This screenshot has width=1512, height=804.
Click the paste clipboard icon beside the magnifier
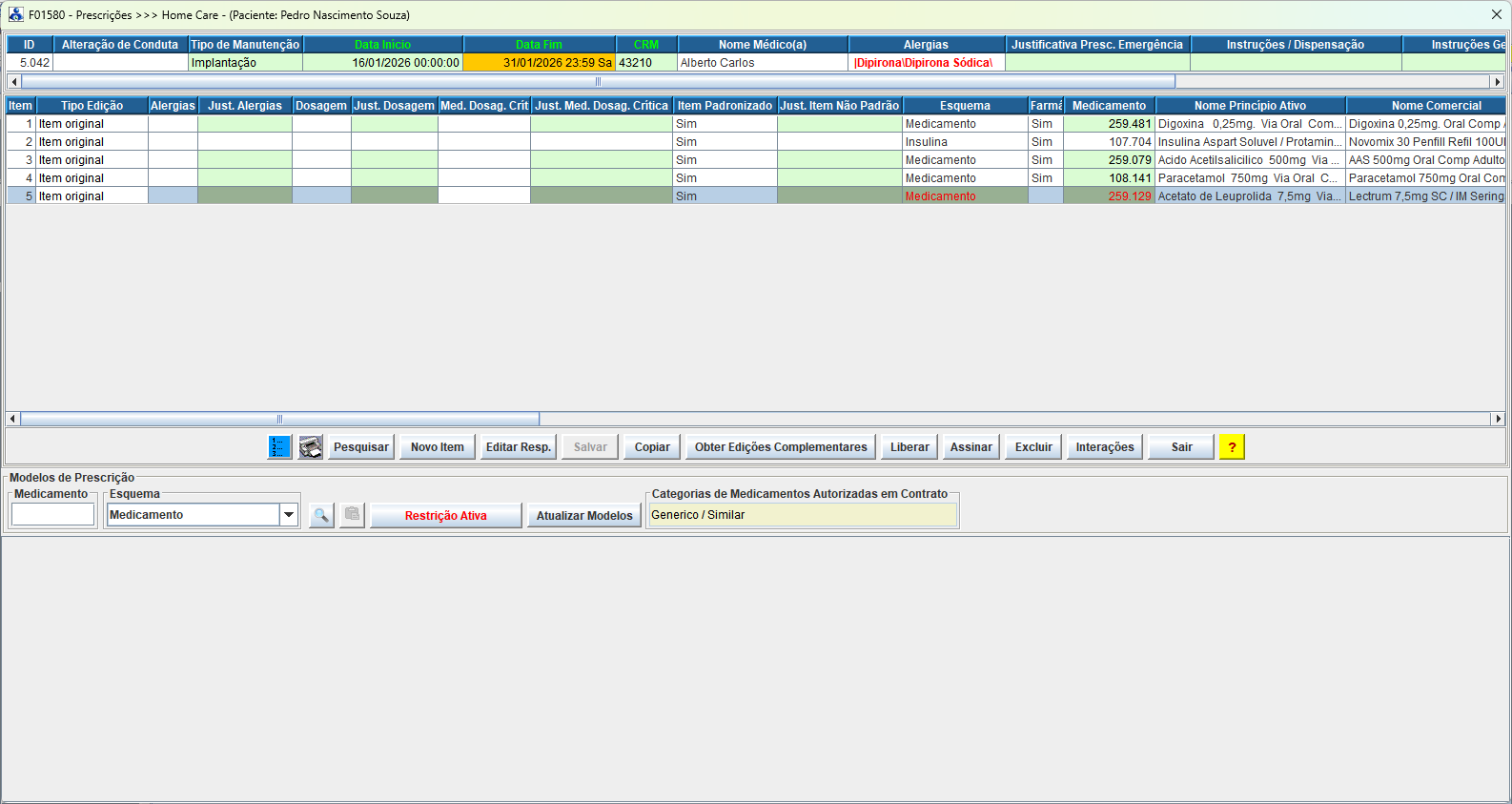click(x=353, y=515)
